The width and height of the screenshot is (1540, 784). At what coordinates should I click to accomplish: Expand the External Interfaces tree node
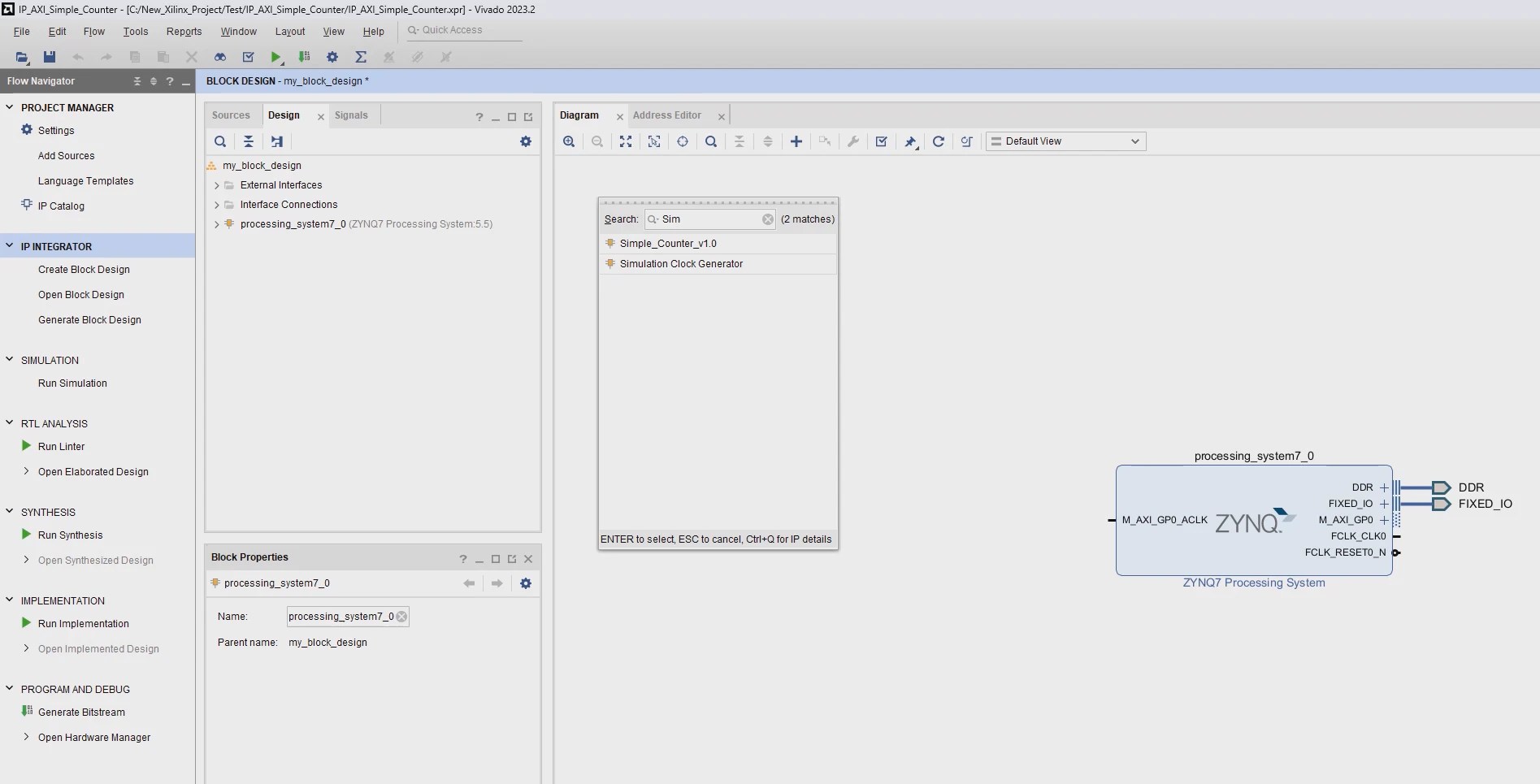217,185
